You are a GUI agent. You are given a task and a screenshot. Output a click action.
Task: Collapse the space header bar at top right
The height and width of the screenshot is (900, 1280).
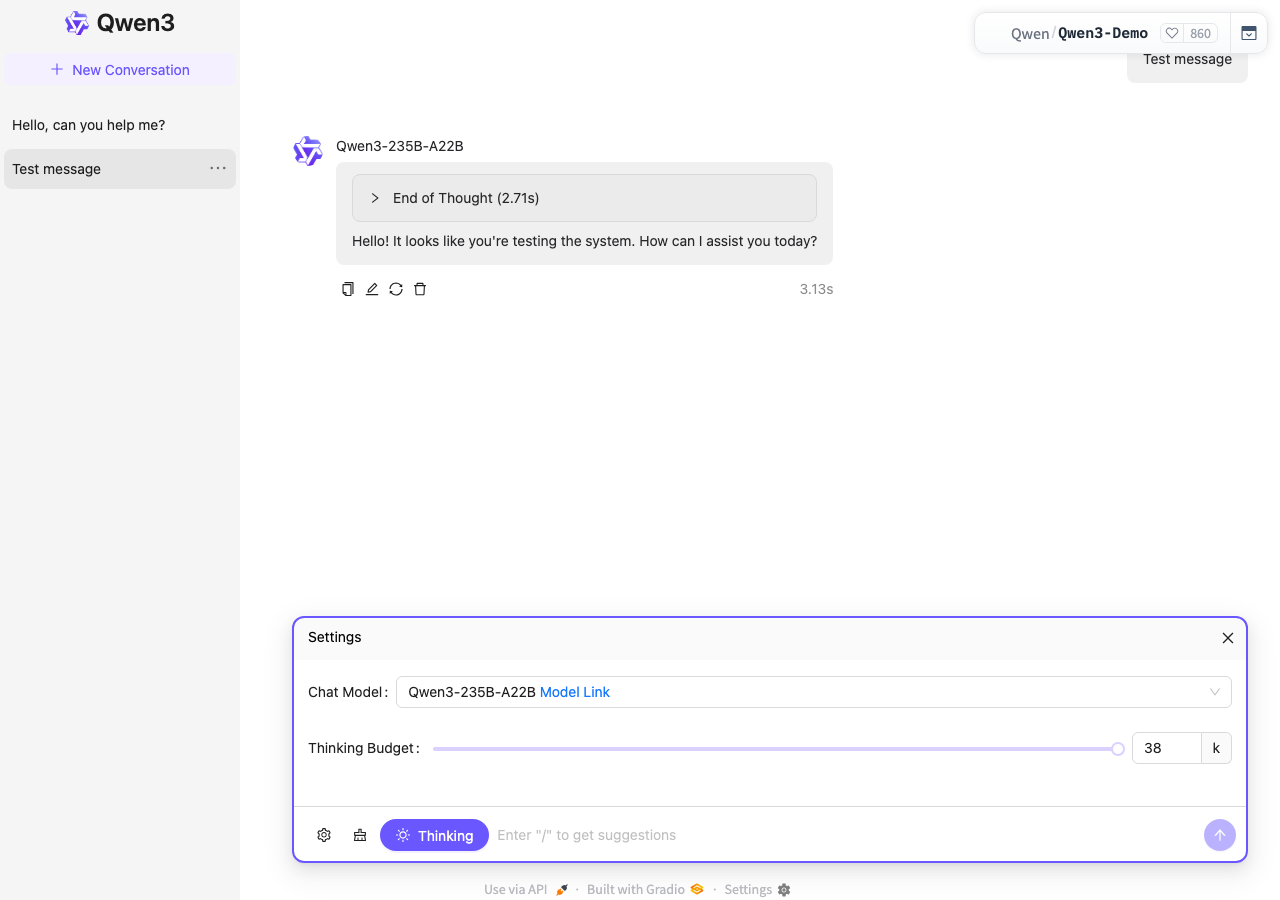tap(1249, 33)
